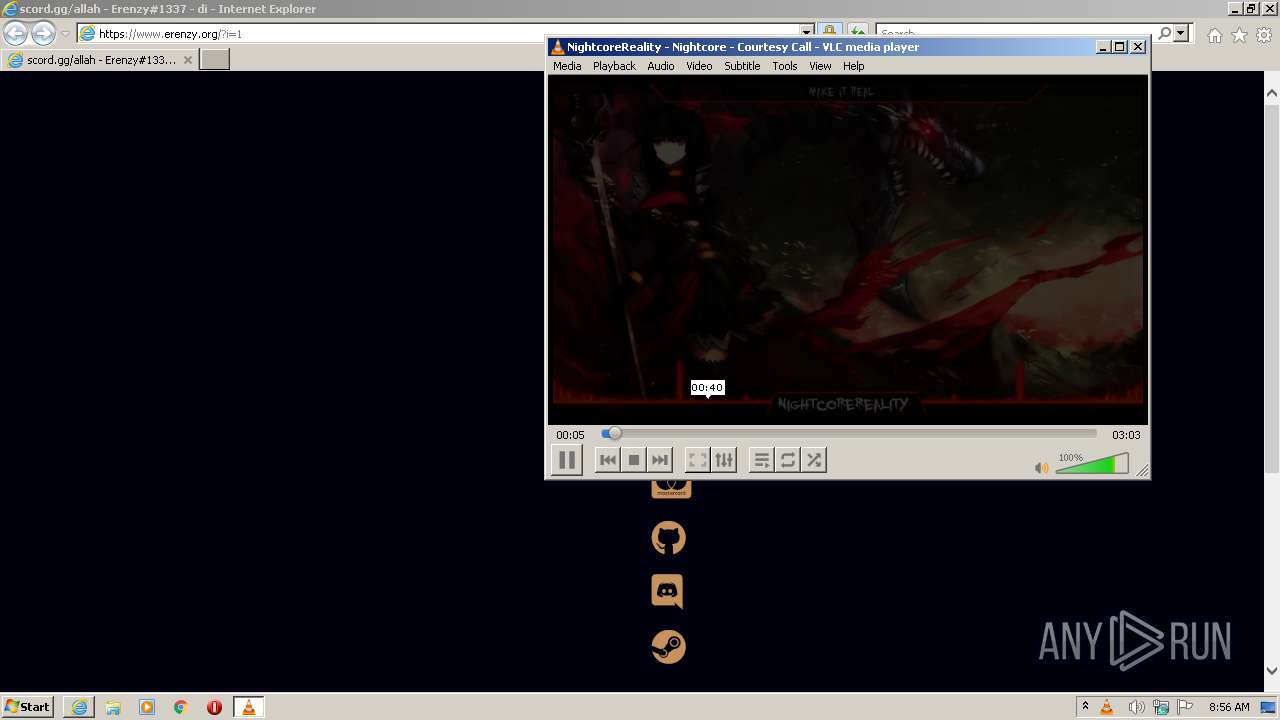Open a new IE tab
The width and height of the screenshot is (1280, 720).
[215, 60]
